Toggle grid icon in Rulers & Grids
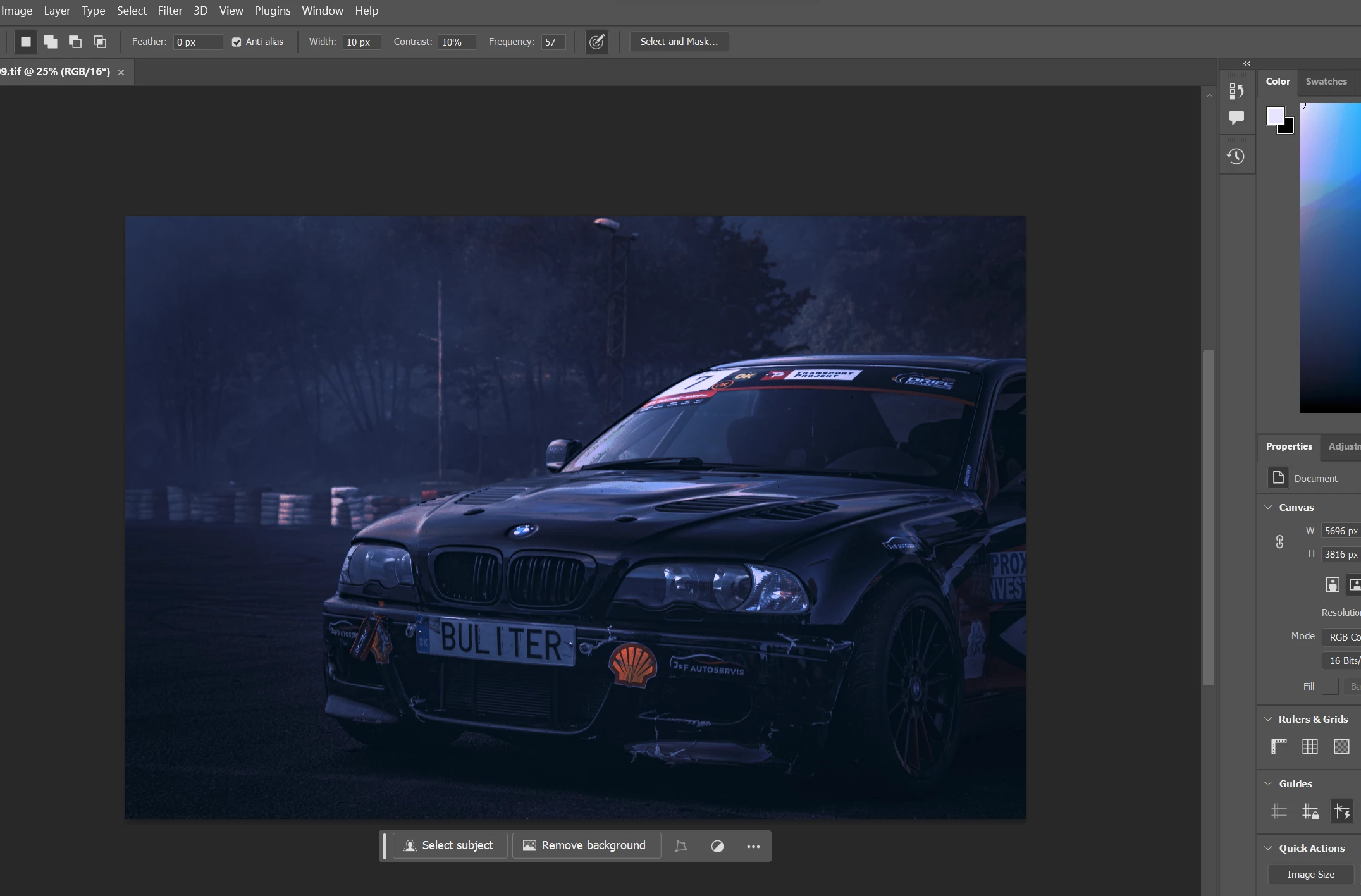 (1310, 747)
